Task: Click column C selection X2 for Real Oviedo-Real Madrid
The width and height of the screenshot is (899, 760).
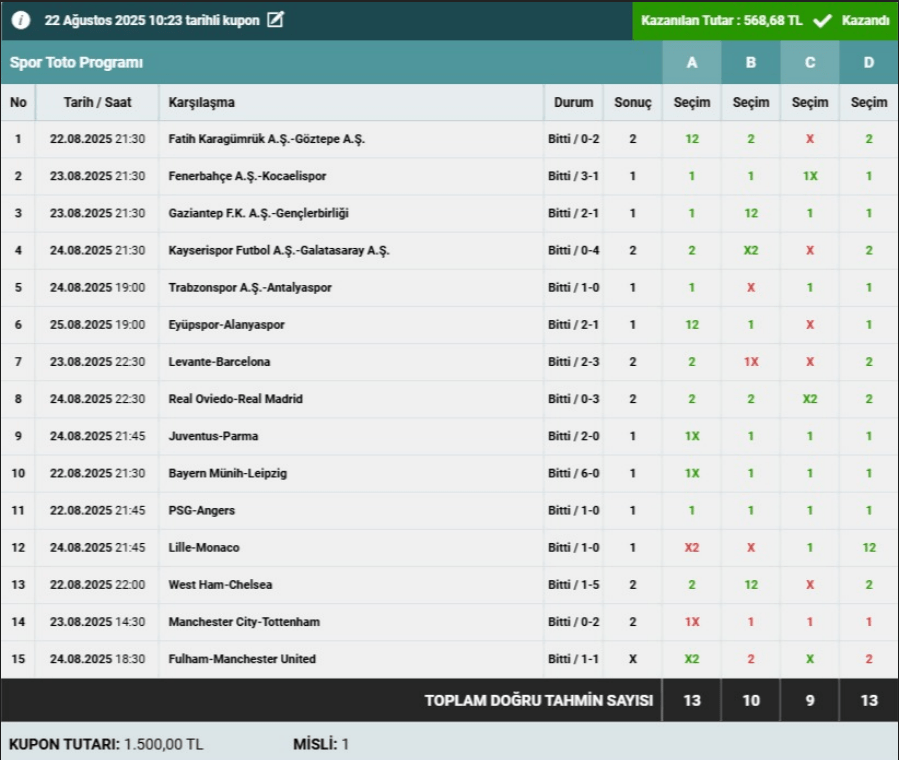Action: [x=810, y=399]
